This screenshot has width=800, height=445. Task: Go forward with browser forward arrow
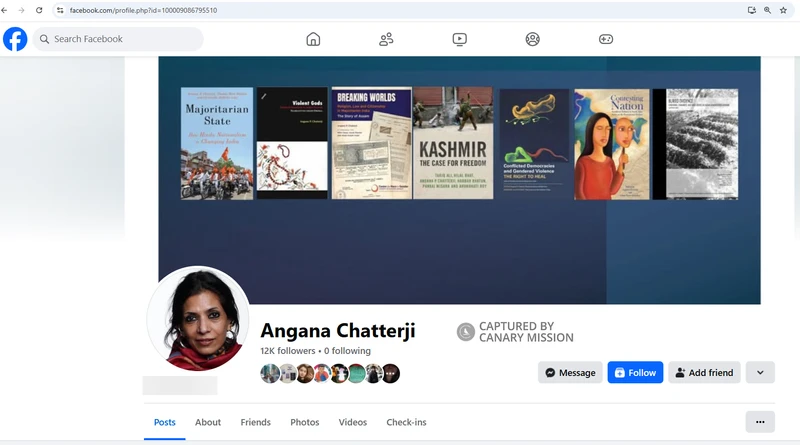pyautogui.click(x=21, y=10)
